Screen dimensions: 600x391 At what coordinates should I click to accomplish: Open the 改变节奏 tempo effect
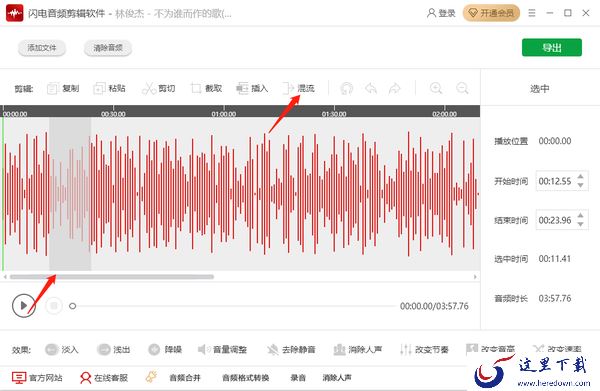[424, 349]
